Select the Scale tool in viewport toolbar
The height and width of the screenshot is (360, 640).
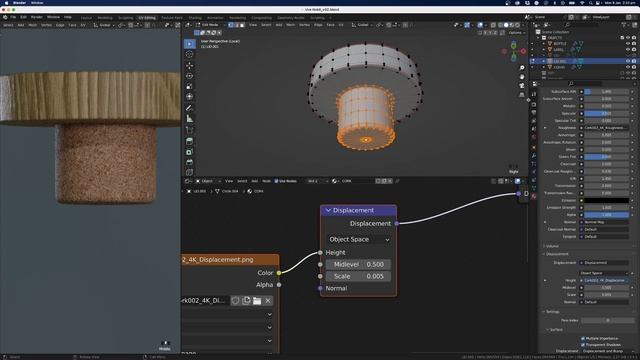(x=189, y=87)
